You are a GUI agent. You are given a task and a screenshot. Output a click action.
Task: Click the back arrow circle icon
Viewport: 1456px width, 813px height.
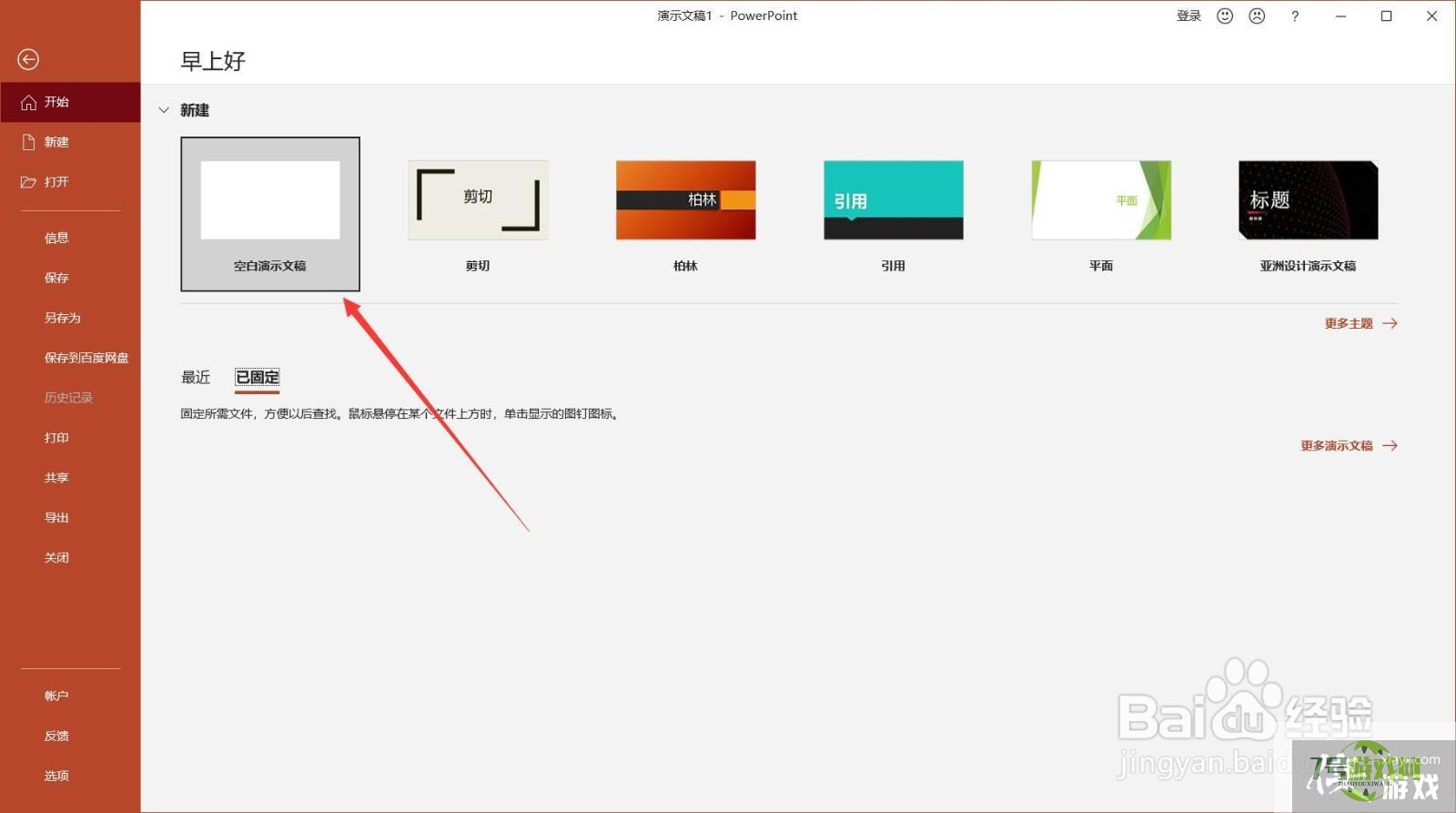(28, 59)
